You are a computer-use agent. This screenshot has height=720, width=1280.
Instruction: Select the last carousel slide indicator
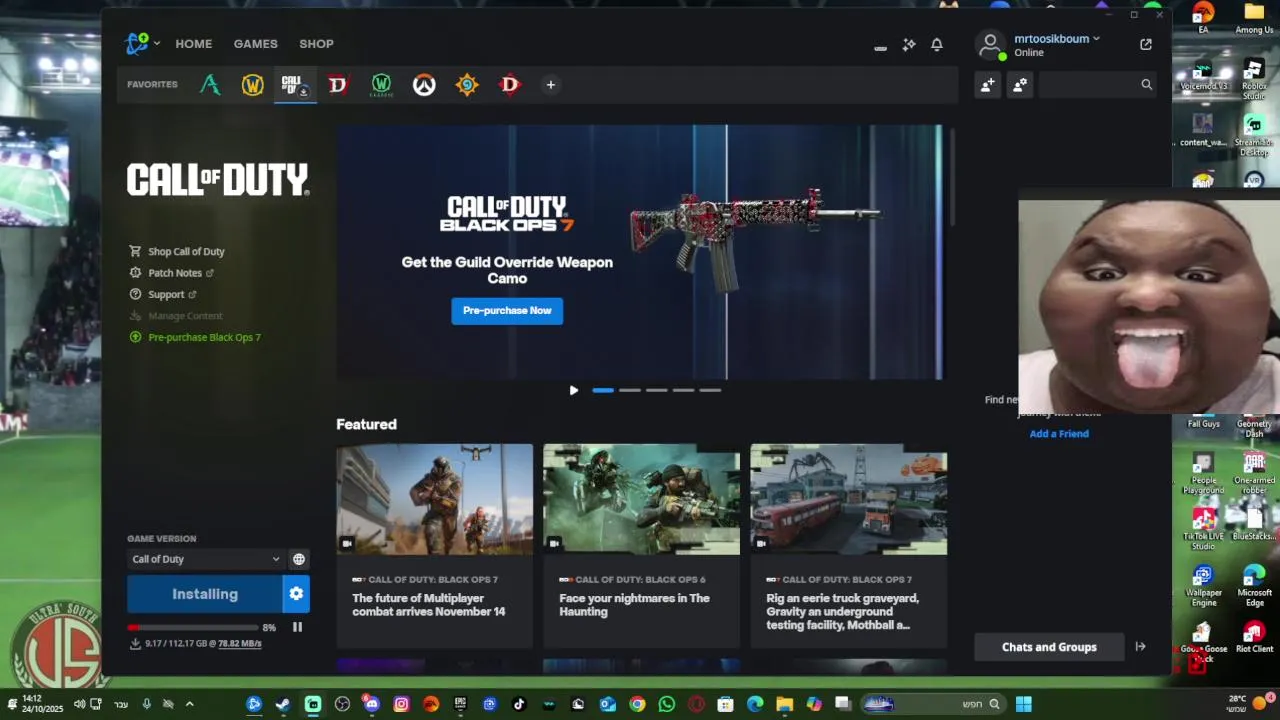[710, 390]
